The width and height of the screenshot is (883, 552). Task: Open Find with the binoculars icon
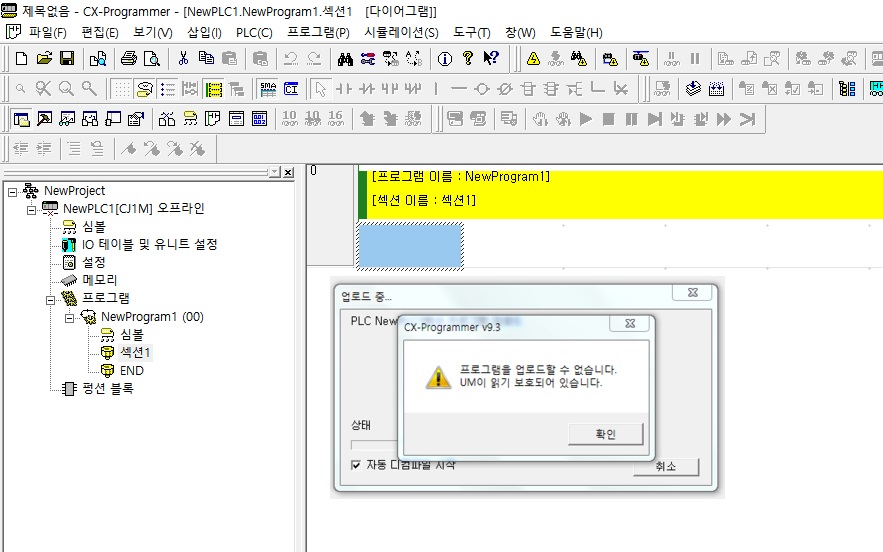click(345, 59)
